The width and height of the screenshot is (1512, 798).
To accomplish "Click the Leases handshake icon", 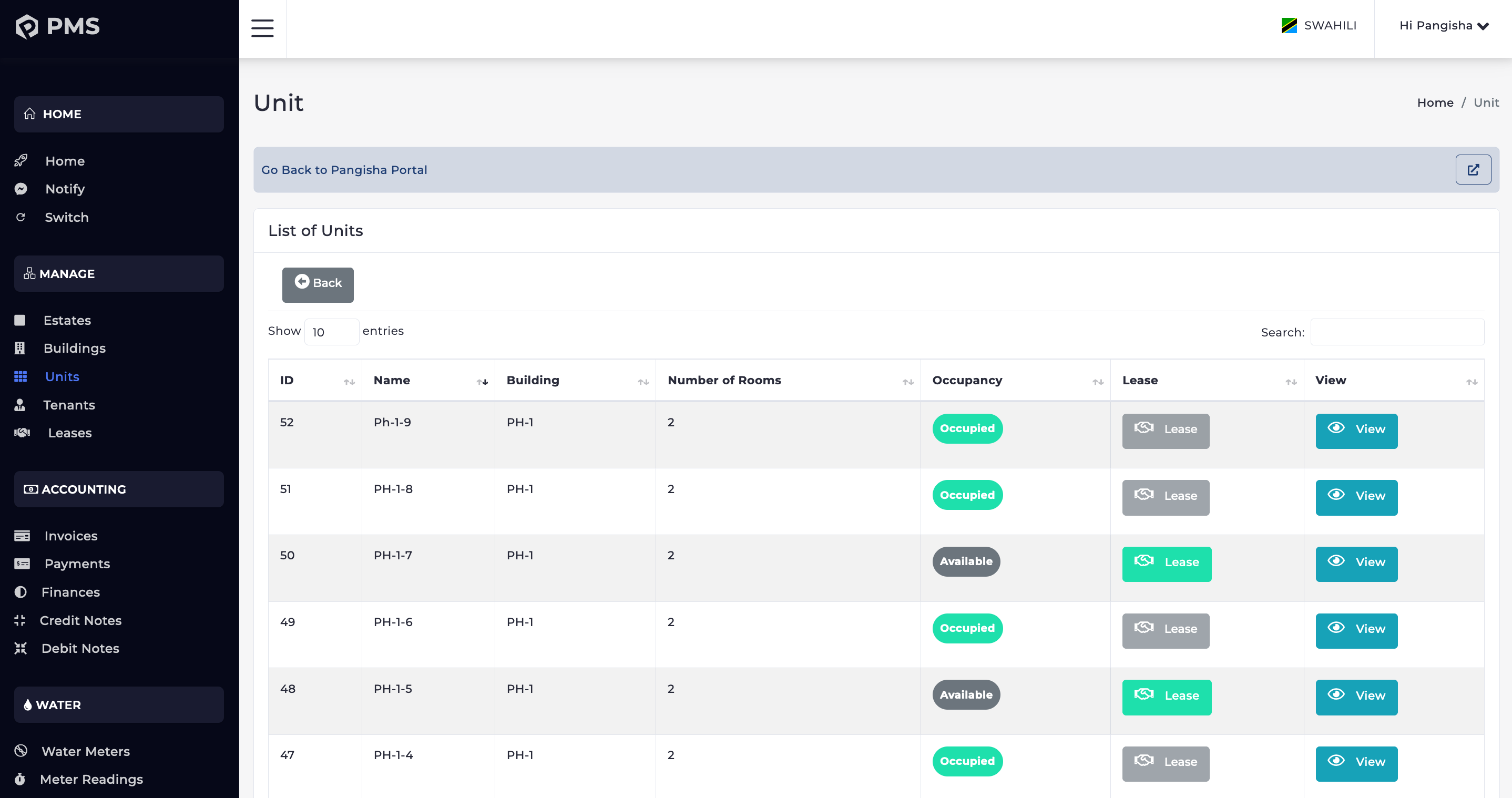I will pyautogui.click(x=21, y=433).
